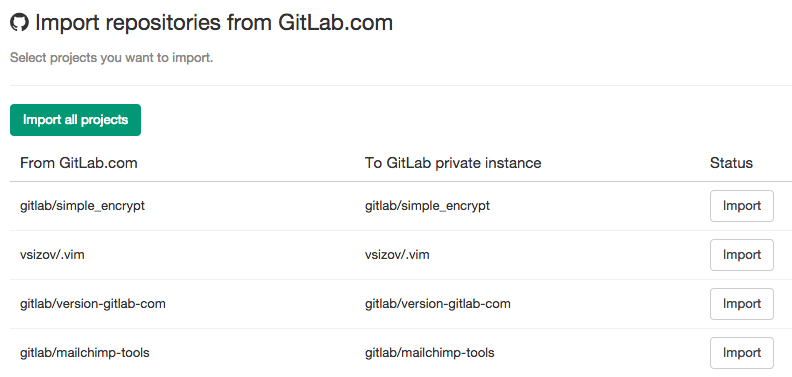Viewport: 792px width, 377px height.
Task: Click the To GitLab private instance header
Action: [453, 163]
